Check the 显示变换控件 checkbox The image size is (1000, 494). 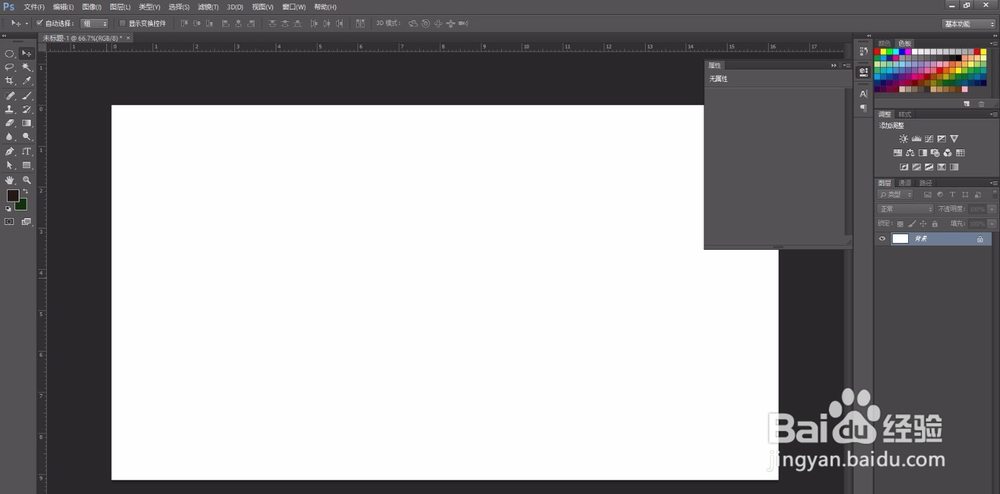122,24
